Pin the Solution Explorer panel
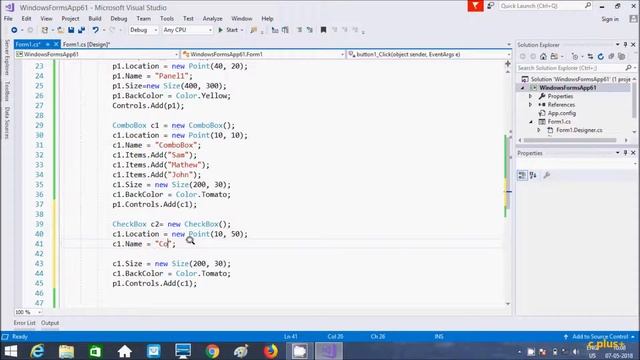This screenshot has height=360, width=640. pos(625,44)
